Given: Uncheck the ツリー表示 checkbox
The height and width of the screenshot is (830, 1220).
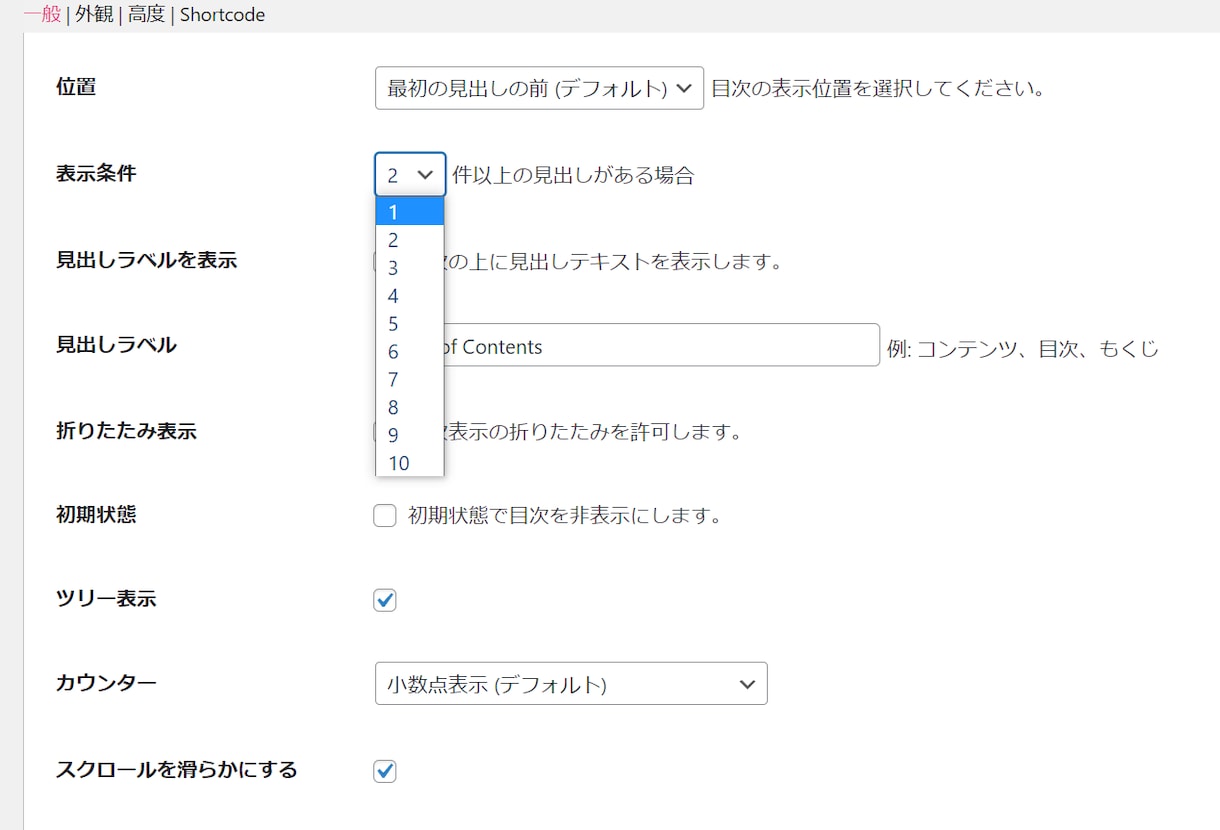Looking at the screenshot, I should pos(385,600).
